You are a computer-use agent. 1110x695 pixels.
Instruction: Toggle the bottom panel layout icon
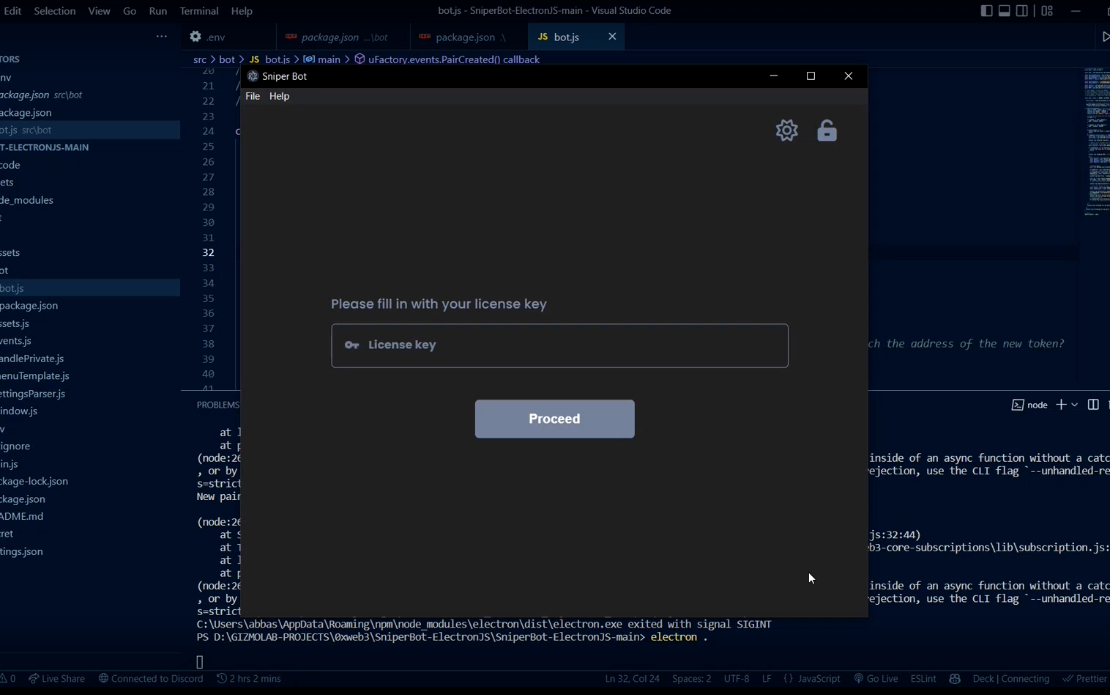1005,11
